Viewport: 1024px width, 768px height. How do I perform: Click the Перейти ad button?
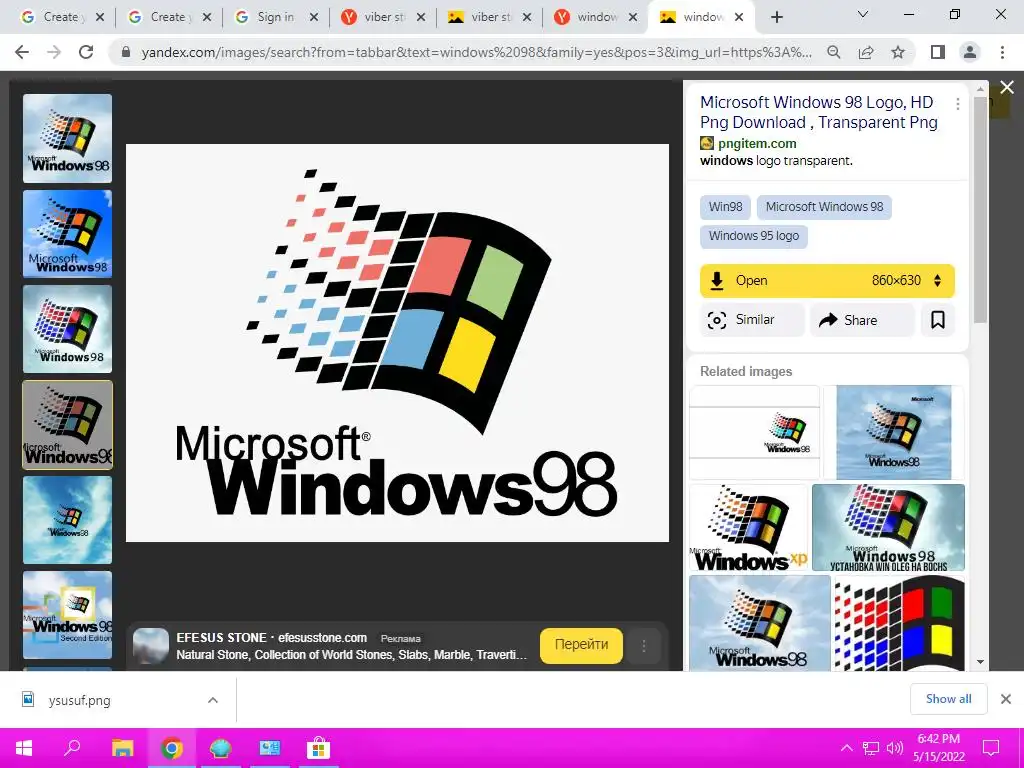click(x=581, y=645)
